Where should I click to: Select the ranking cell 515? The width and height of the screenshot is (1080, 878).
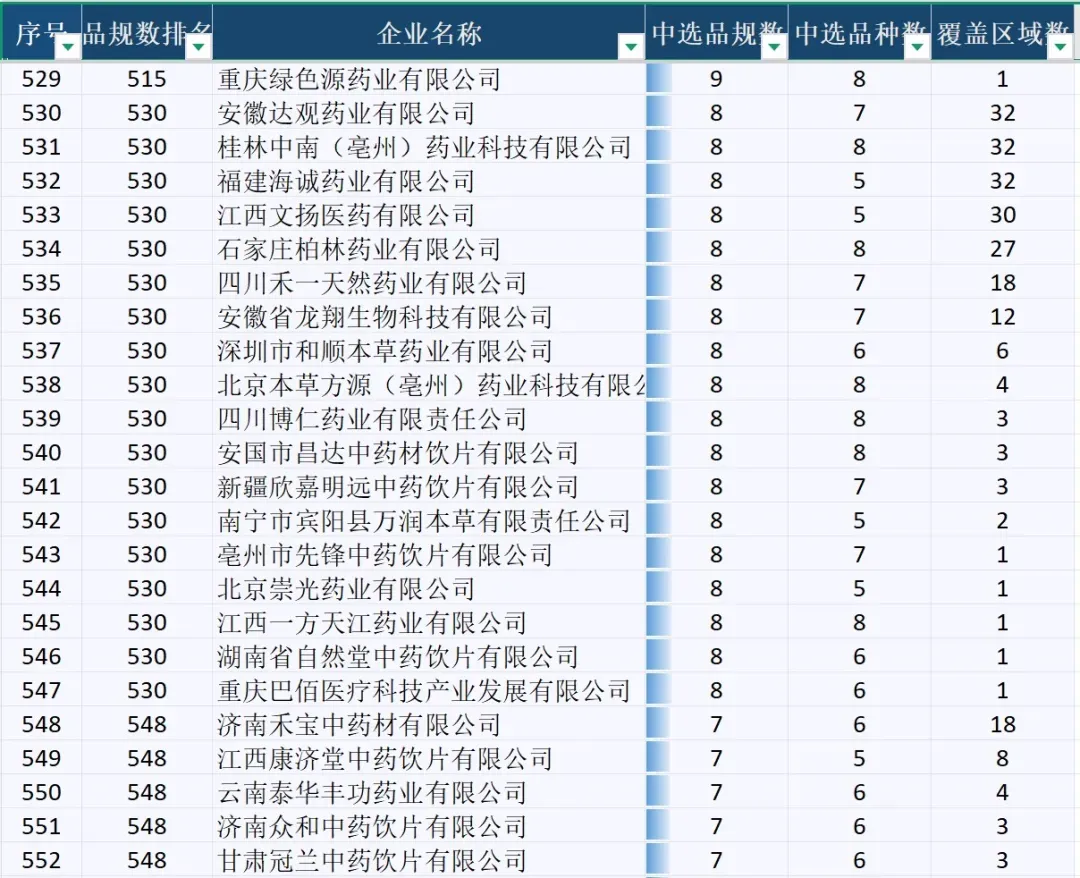[147, 79]
